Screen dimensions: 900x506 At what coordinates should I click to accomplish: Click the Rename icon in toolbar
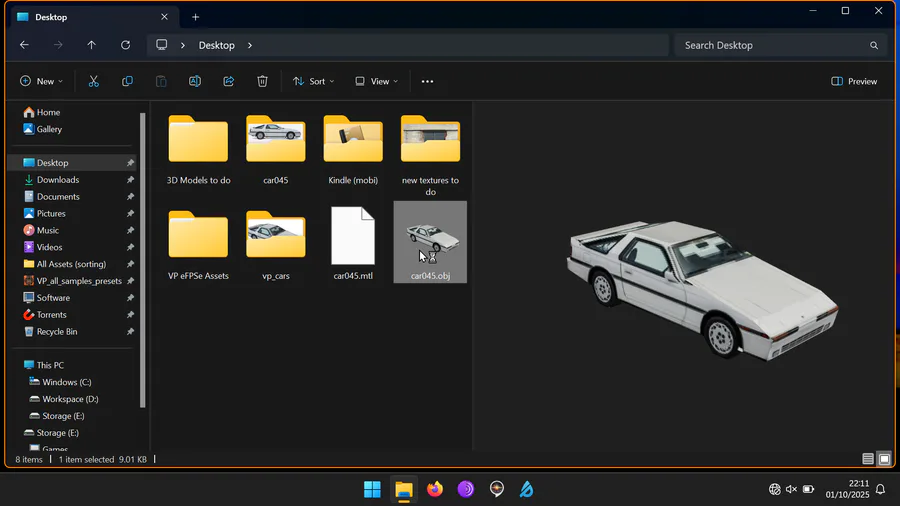pyautogui.click(x=195, y=81)
